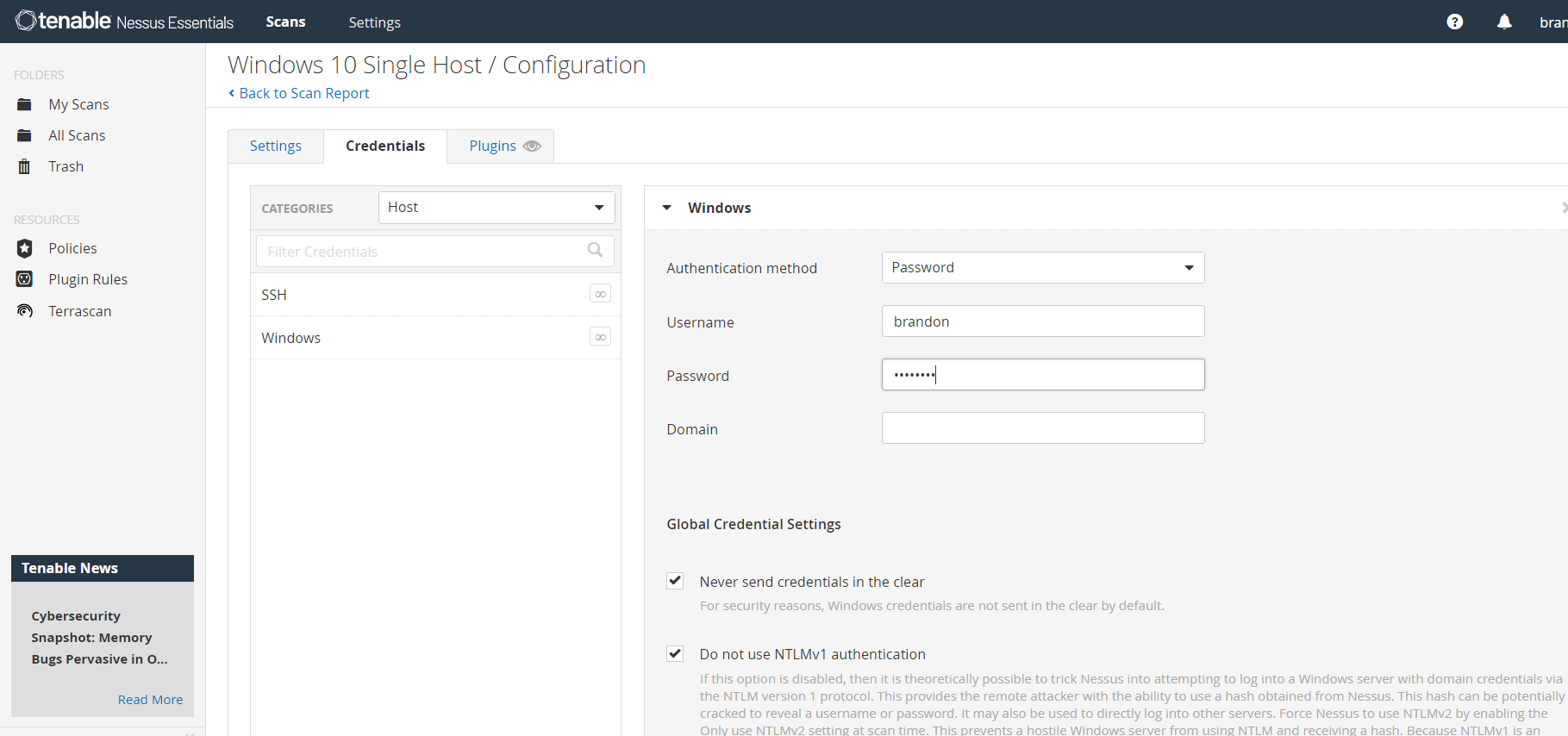Collapse the Windows credentials section

666,208
